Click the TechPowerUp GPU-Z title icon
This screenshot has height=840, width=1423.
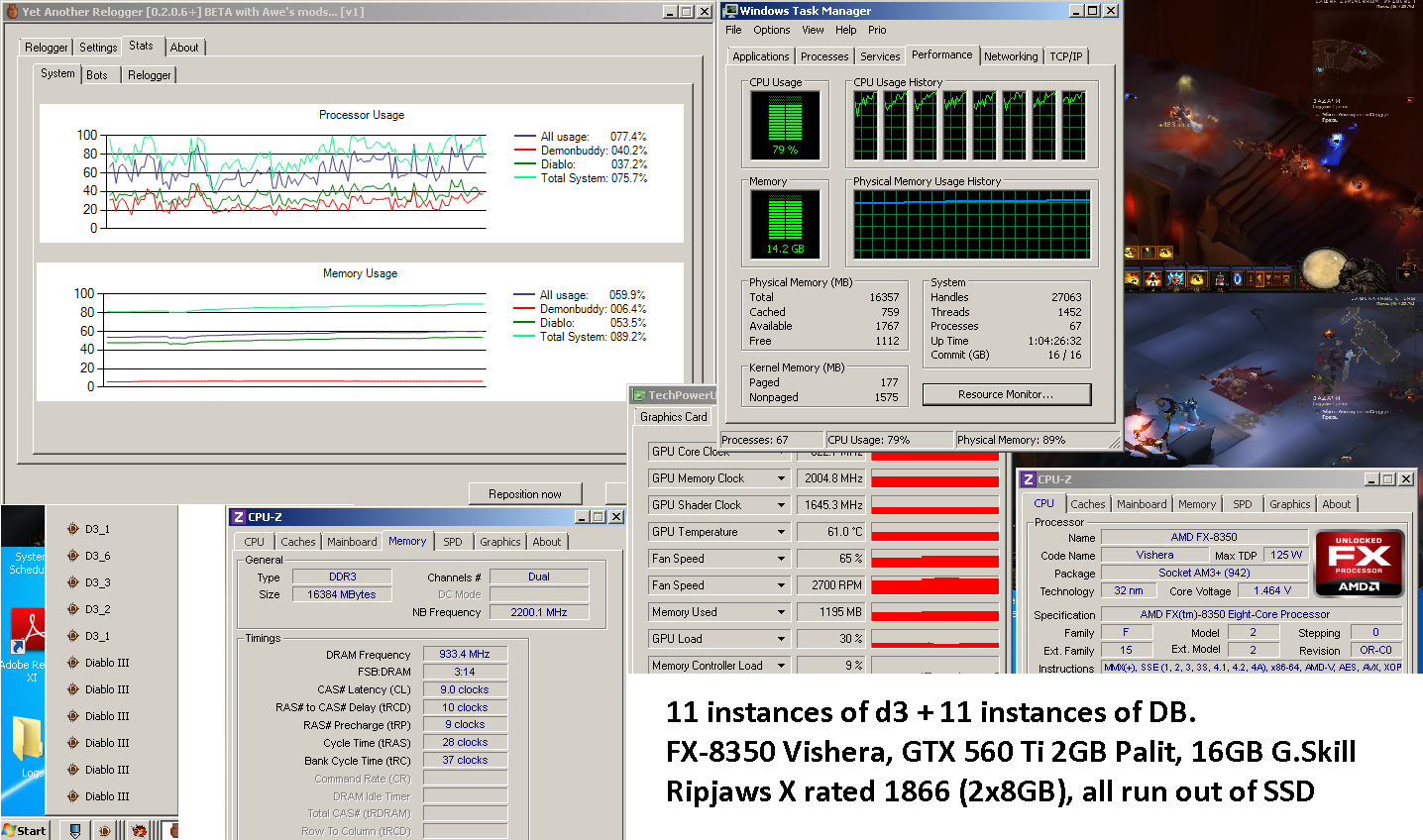pos(639,395)
